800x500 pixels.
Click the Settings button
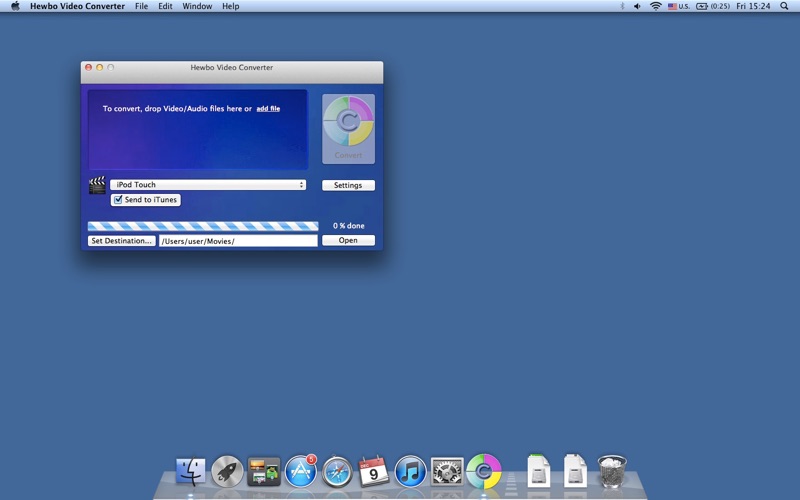click(x=348, y=185)
